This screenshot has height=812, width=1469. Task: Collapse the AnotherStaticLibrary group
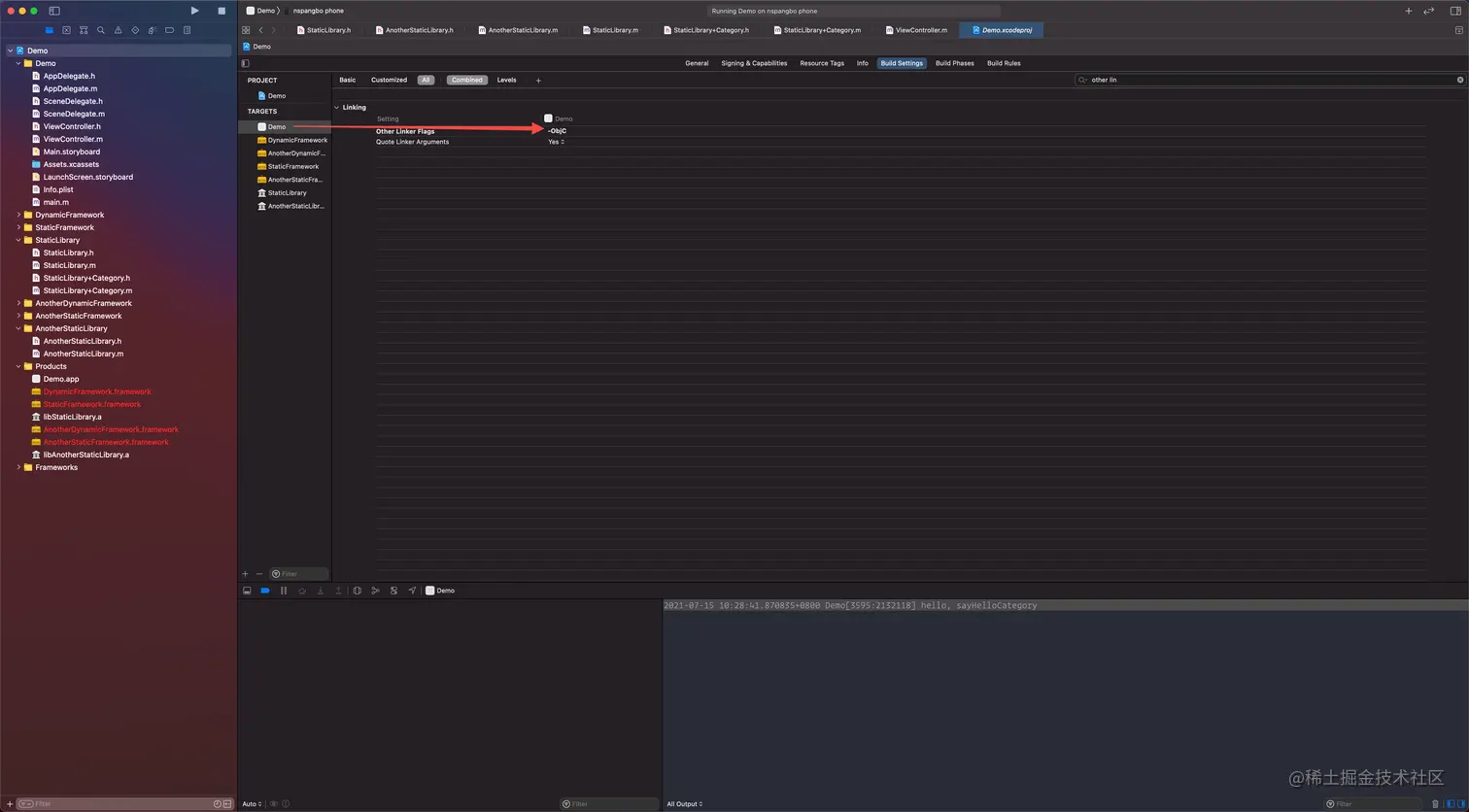click(x=18, y=328)
